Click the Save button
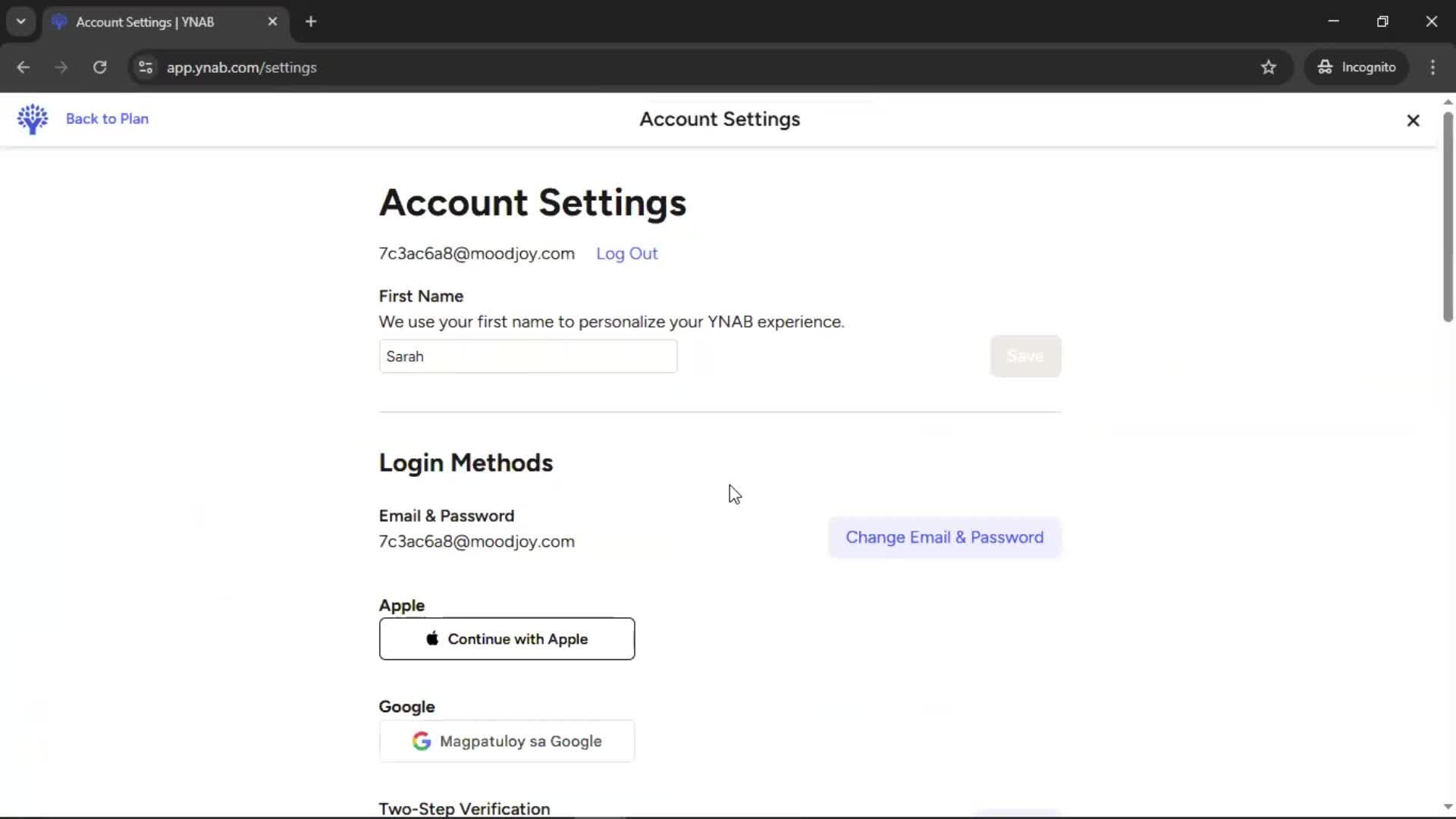The height and width of the screenshot is (819, 1456). 1025,356
